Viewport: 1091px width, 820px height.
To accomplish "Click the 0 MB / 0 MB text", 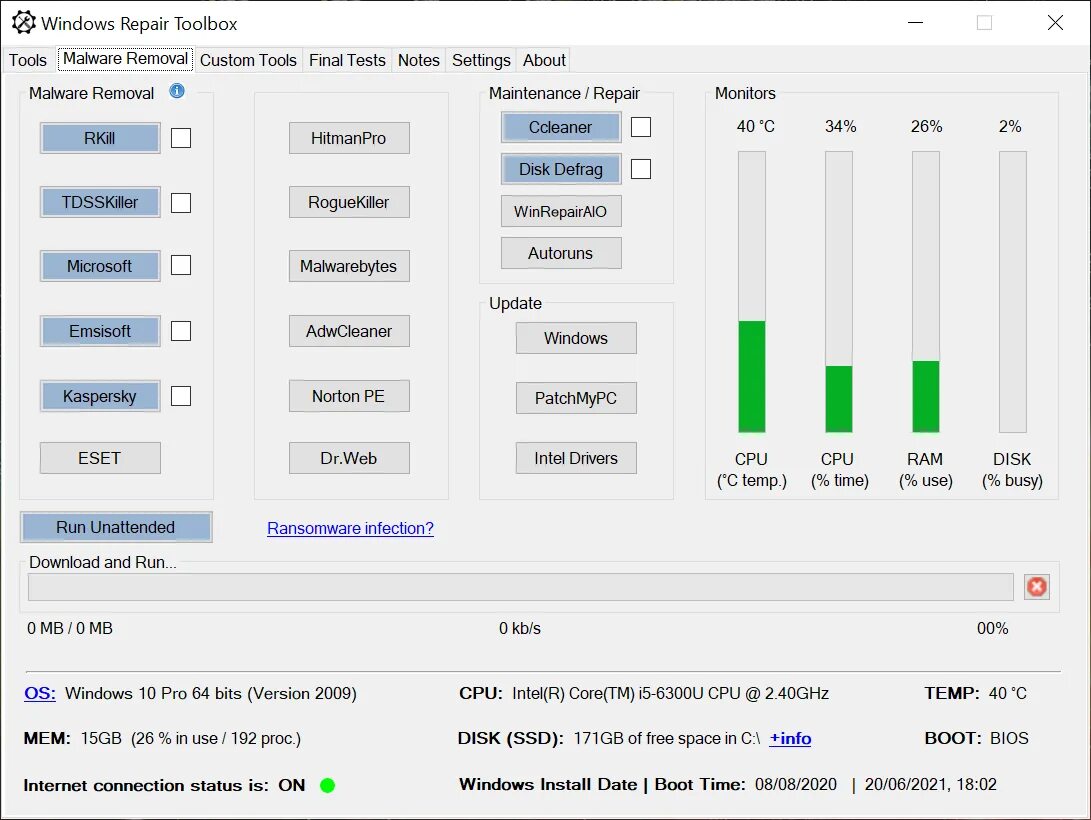I will tap(70, 629).
